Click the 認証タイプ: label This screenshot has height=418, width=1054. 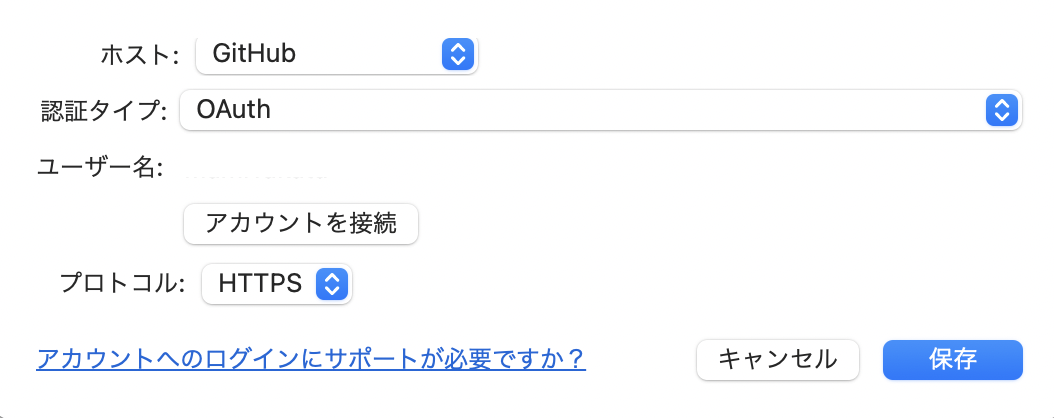(103, 110)
